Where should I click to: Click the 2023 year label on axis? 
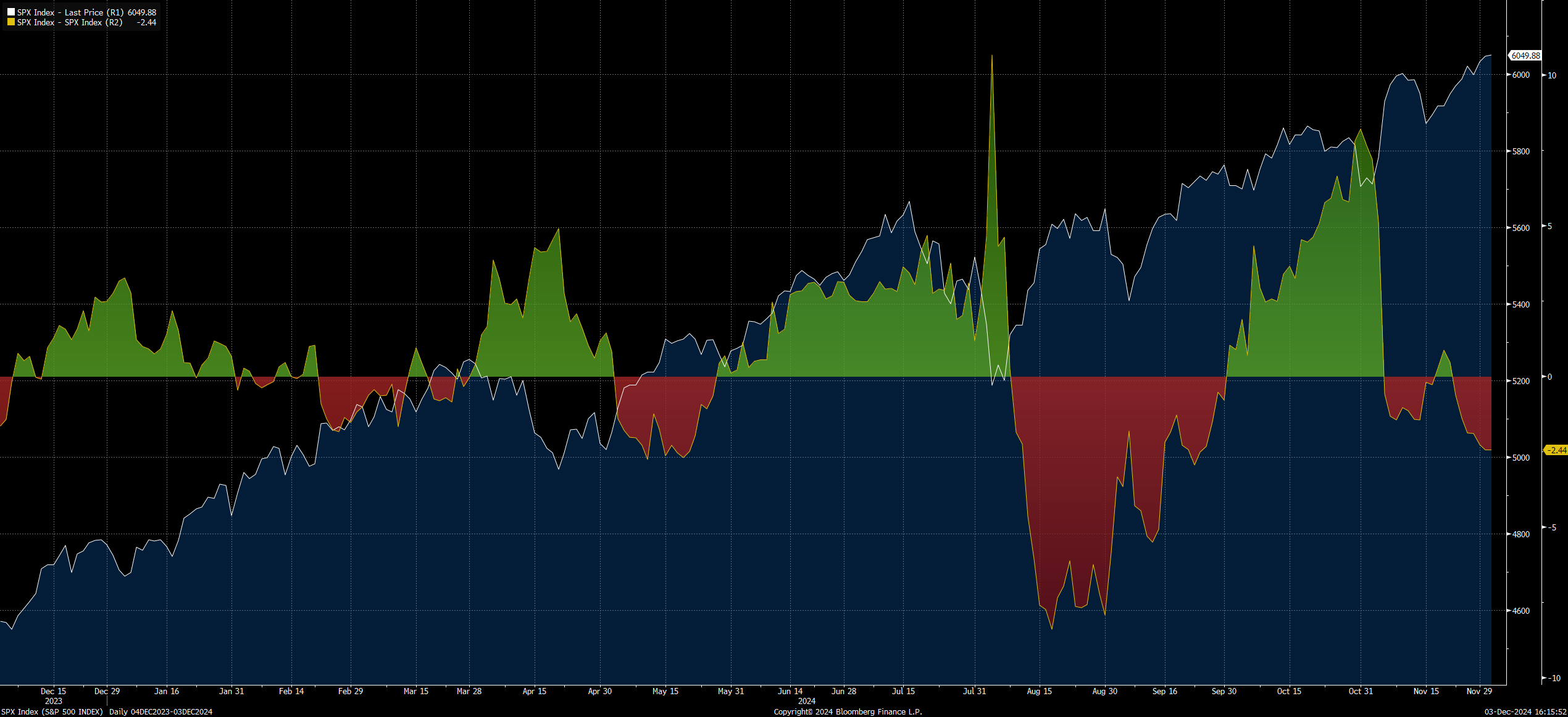pyautogui.click(x=52, y=702)
